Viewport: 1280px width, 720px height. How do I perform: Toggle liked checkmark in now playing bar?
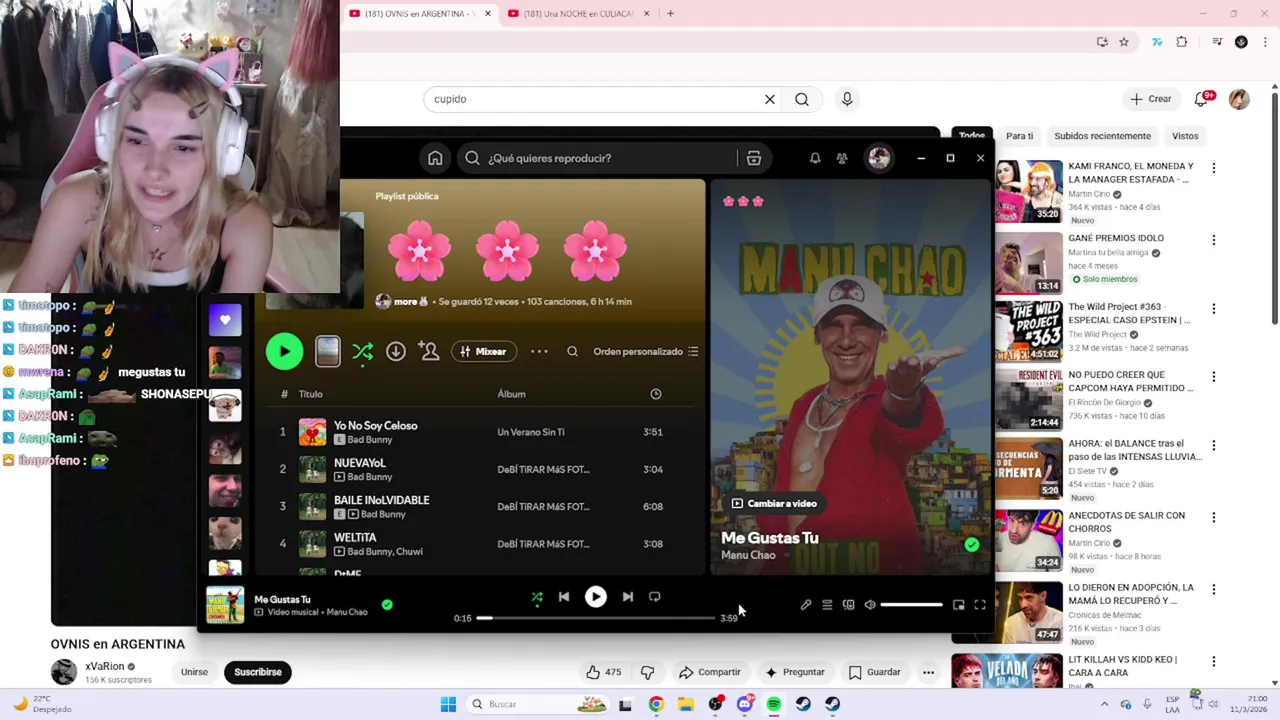[387, 605]
